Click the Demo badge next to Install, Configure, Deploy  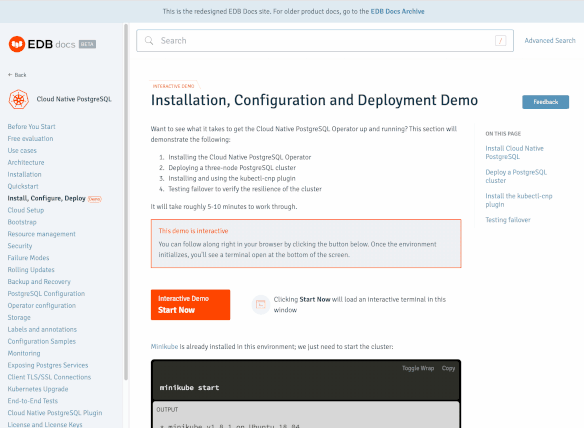[x=95, y=199]
